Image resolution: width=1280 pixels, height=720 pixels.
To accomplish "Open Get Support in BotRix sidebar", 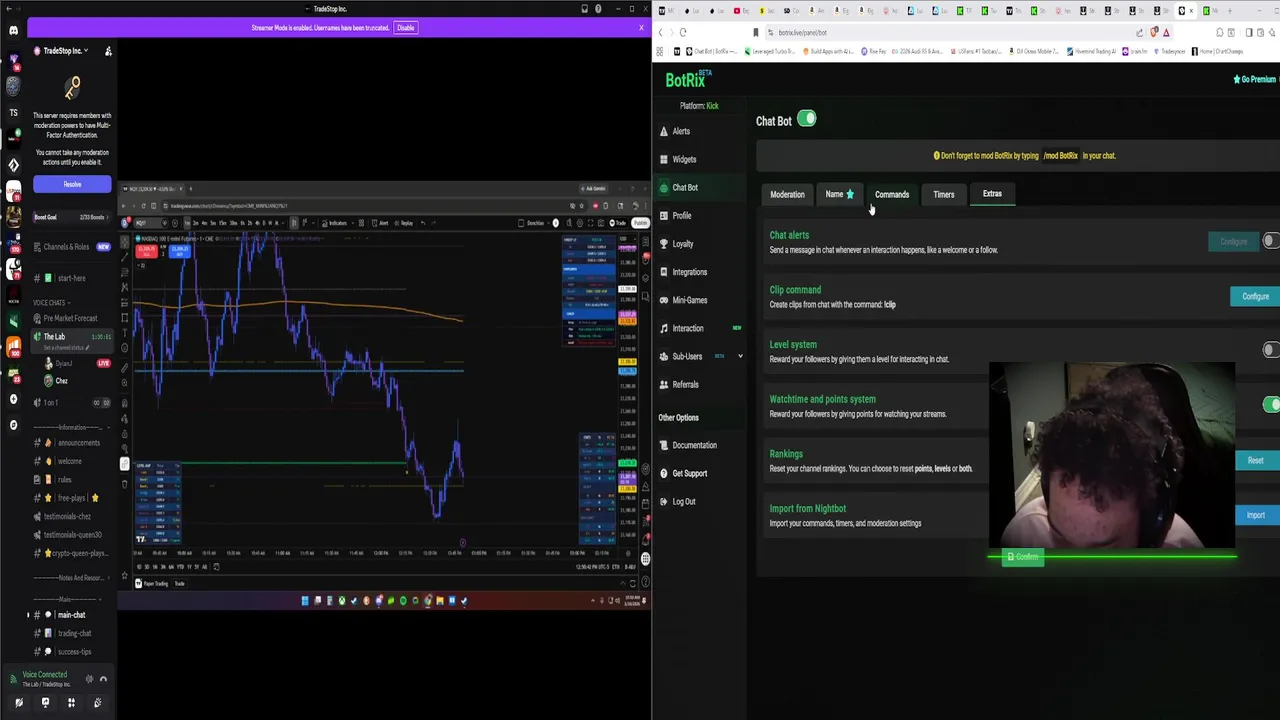I will point(689,473).
